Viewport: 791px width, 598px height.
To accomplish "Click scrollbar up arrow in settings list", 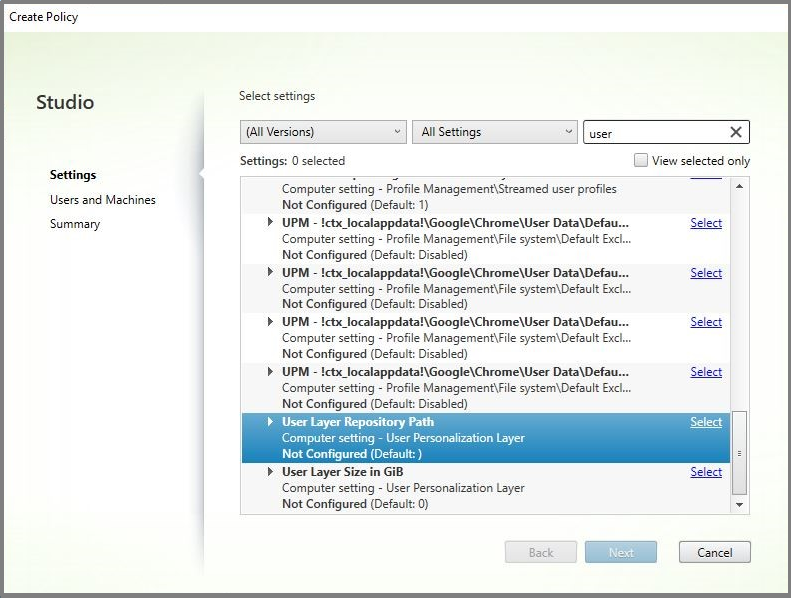I will (740, 186).
